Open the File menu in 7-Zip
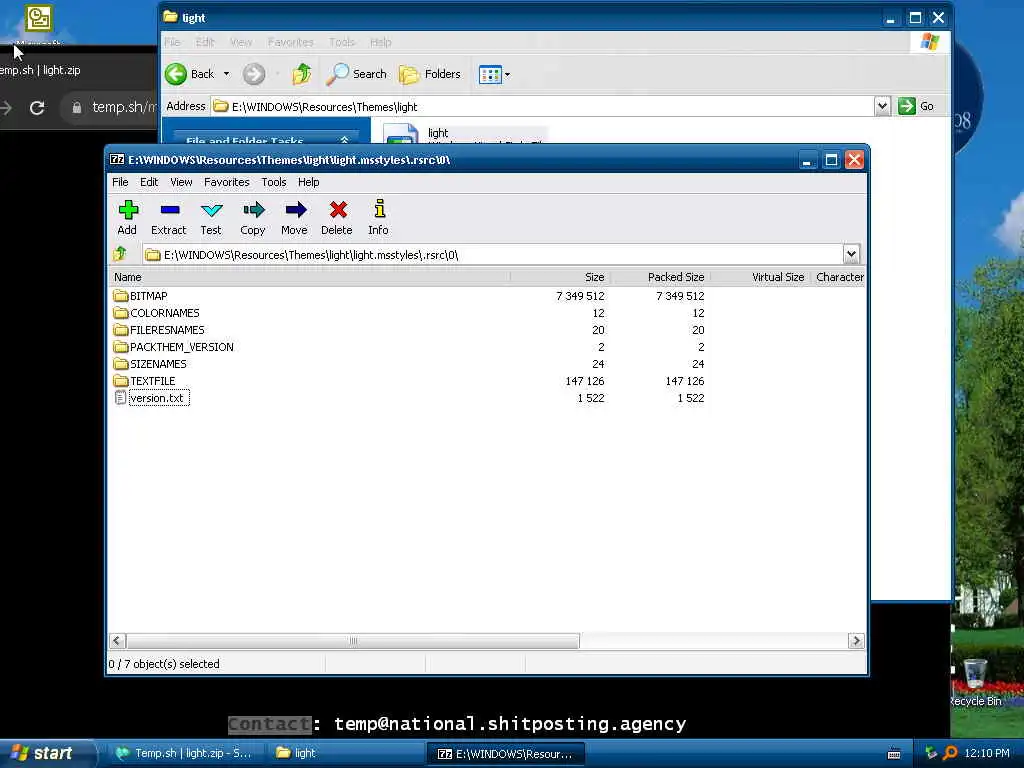Image resolution: width=1024 pixels, height=768 pixels. [120, 182]
